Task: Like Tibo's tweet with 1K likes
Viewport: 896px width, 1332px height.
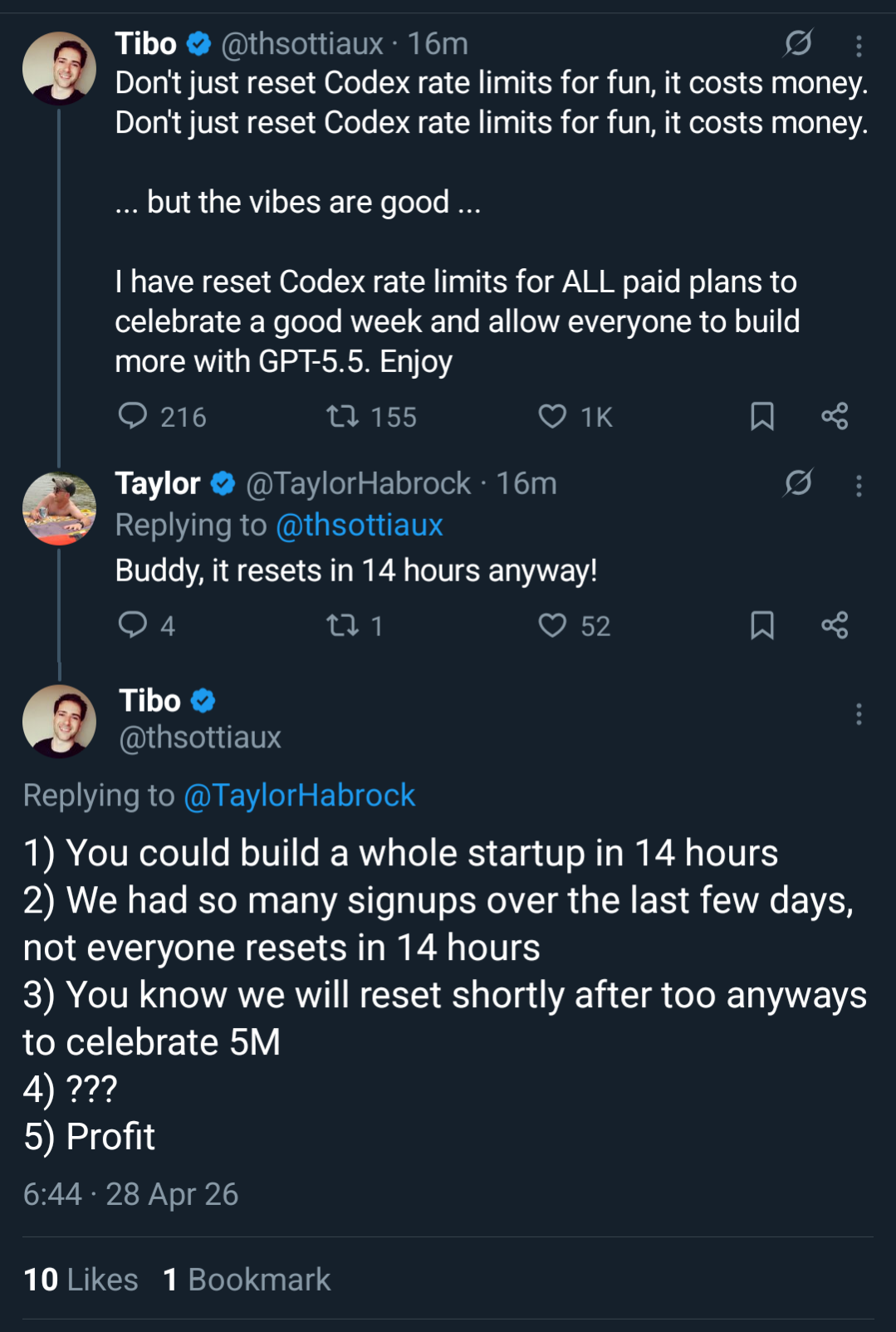Action: tap(552, 415)
